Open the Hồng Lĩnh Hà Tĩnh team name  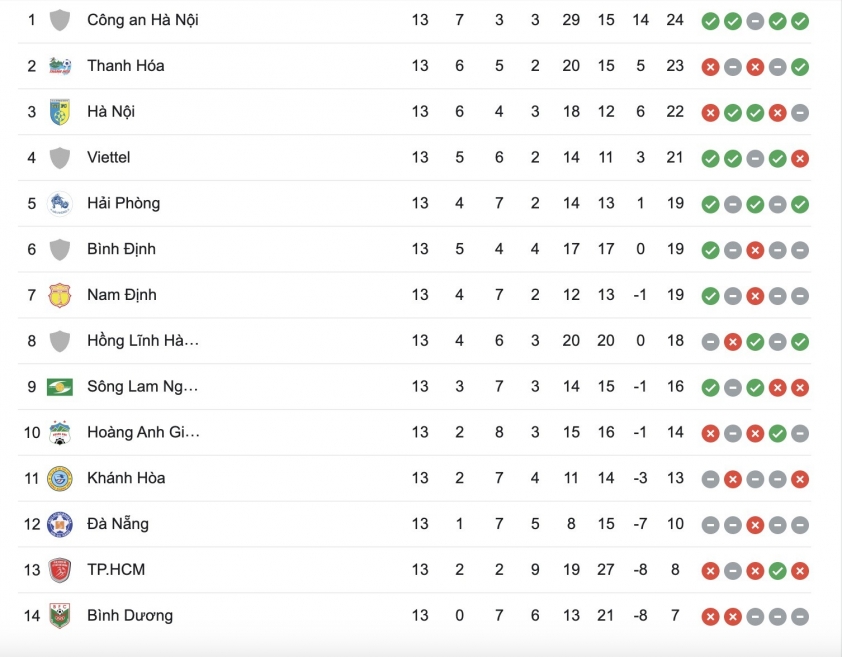[x=143, y=340]
